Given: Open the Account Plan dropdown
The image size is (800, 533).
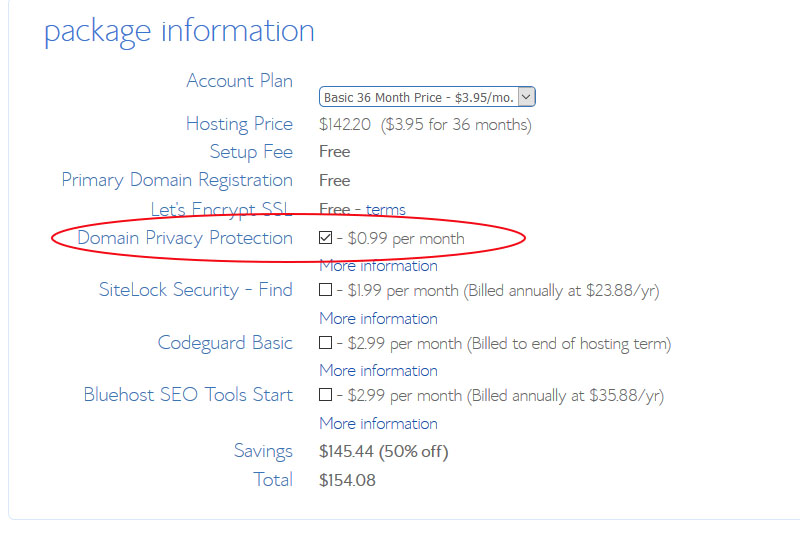Looking at the screenshot, I should tap(427, 97).
